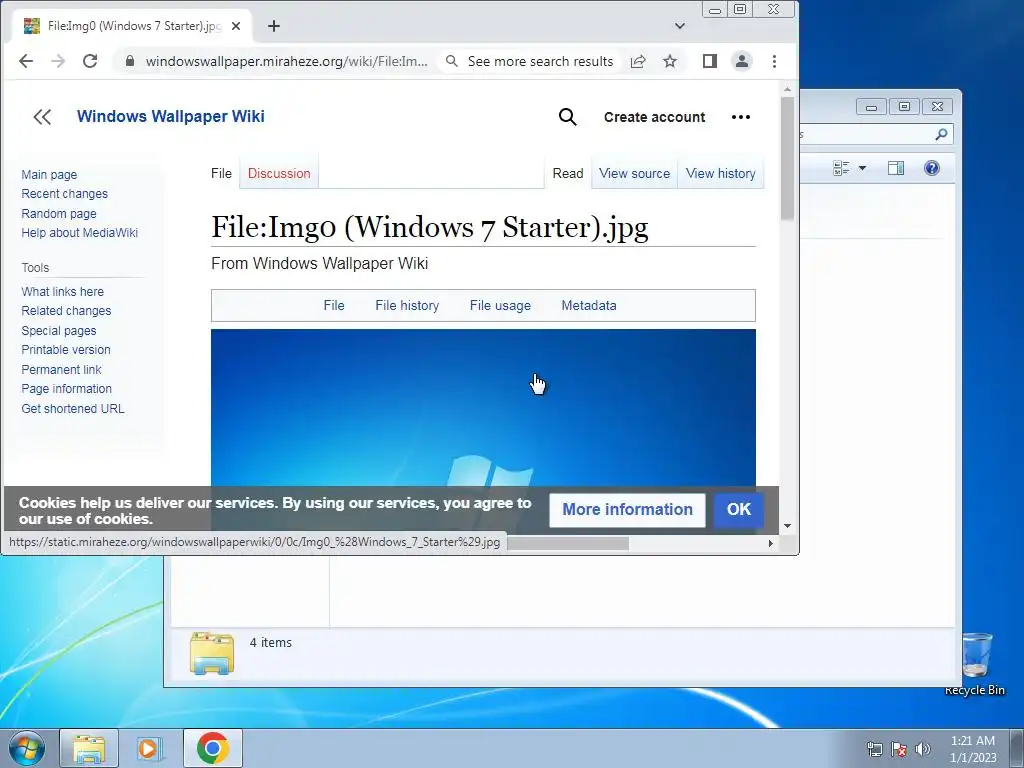The height and width of the screenshot is (768, 1024).
Task: Change view icon in Explorer window
Action: (x=841, y=168)
